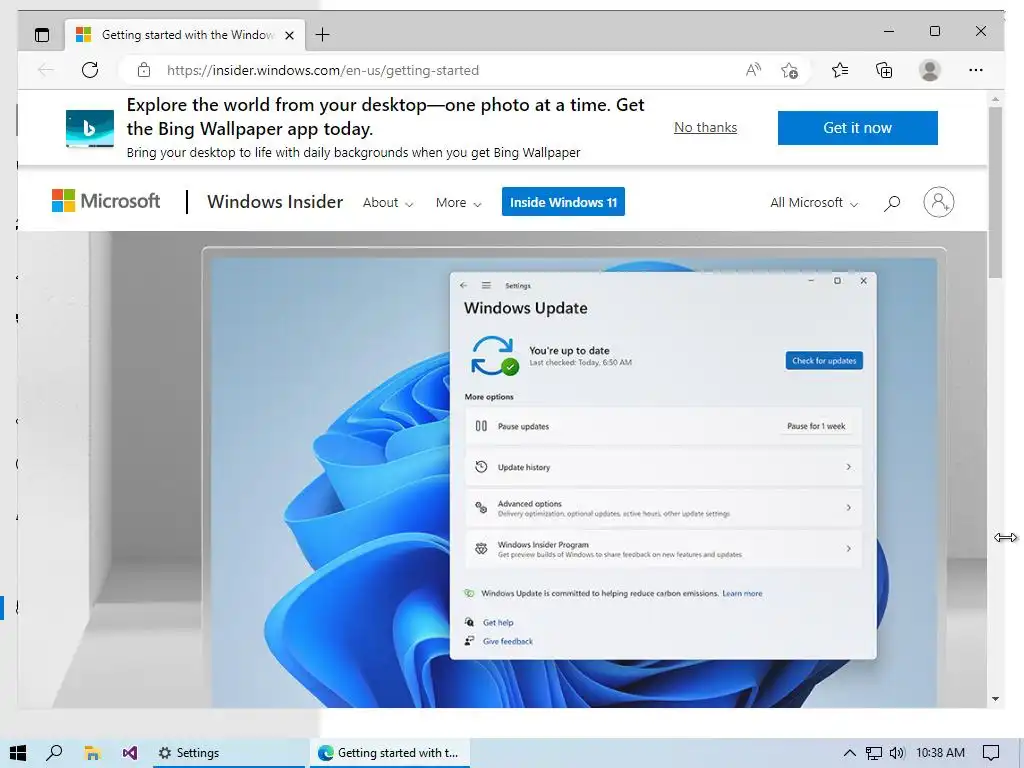Expand the All Microsoft dropdown
This screenshot has width=1024, height=768.
814,202
